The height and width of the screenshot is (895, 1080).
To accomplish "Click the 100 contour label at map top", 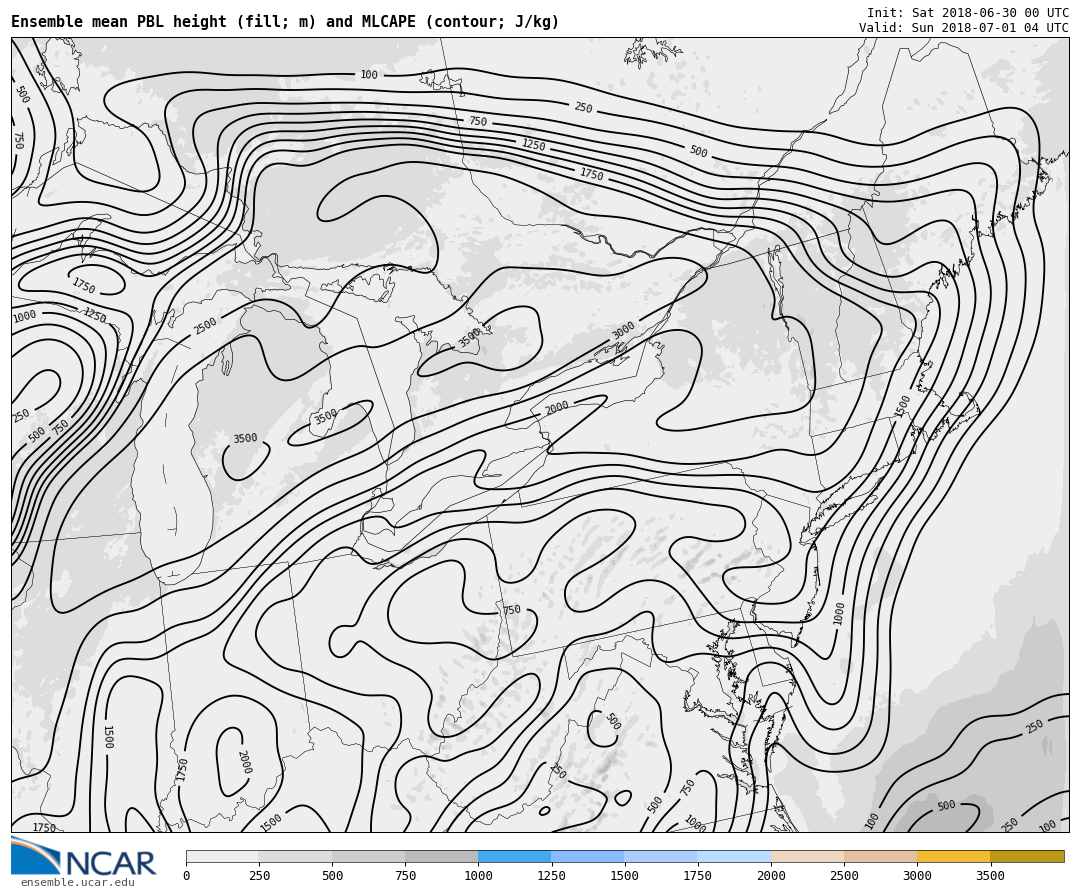I will [369, 74].
